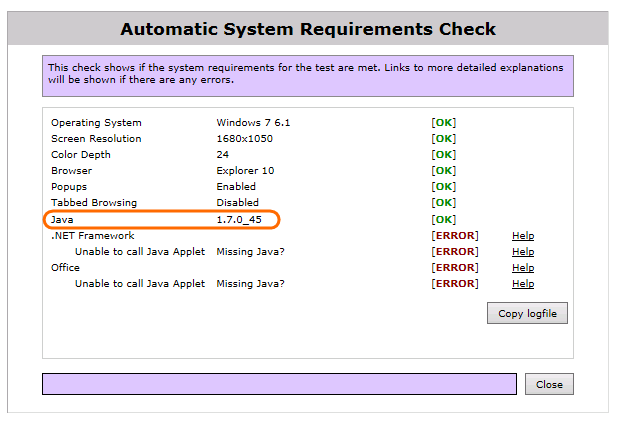This screenshot has width=617, height=421.
Task: Click the OK status for Popups
Action: [443, 187]
